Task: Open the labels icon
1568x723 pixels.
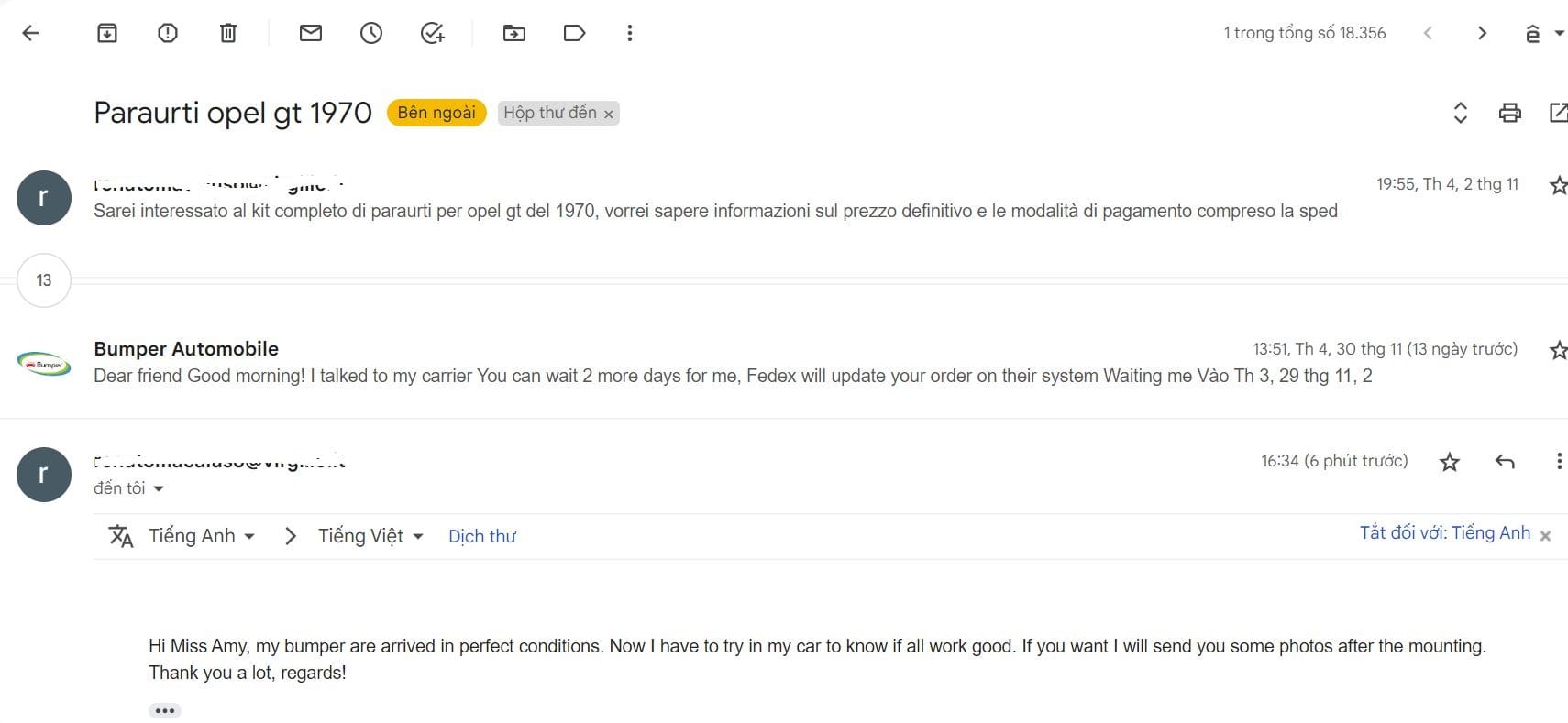Action: [574, 34]
